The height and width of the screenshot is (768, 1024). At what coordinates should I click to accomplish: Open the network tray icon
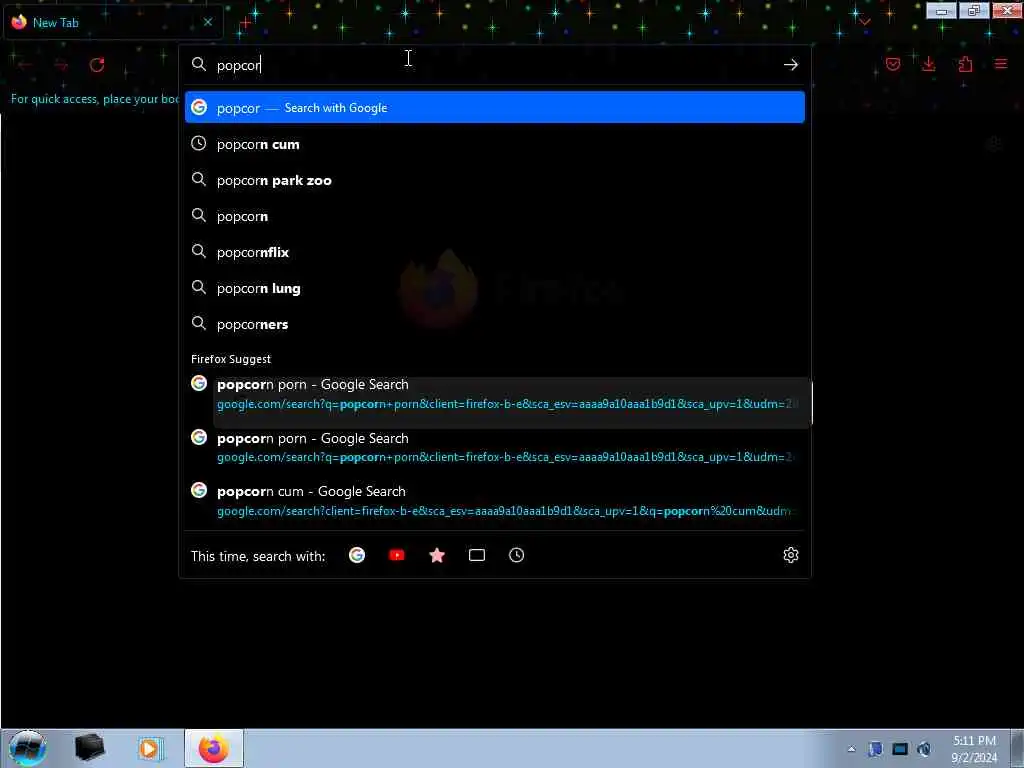[900, 749]
